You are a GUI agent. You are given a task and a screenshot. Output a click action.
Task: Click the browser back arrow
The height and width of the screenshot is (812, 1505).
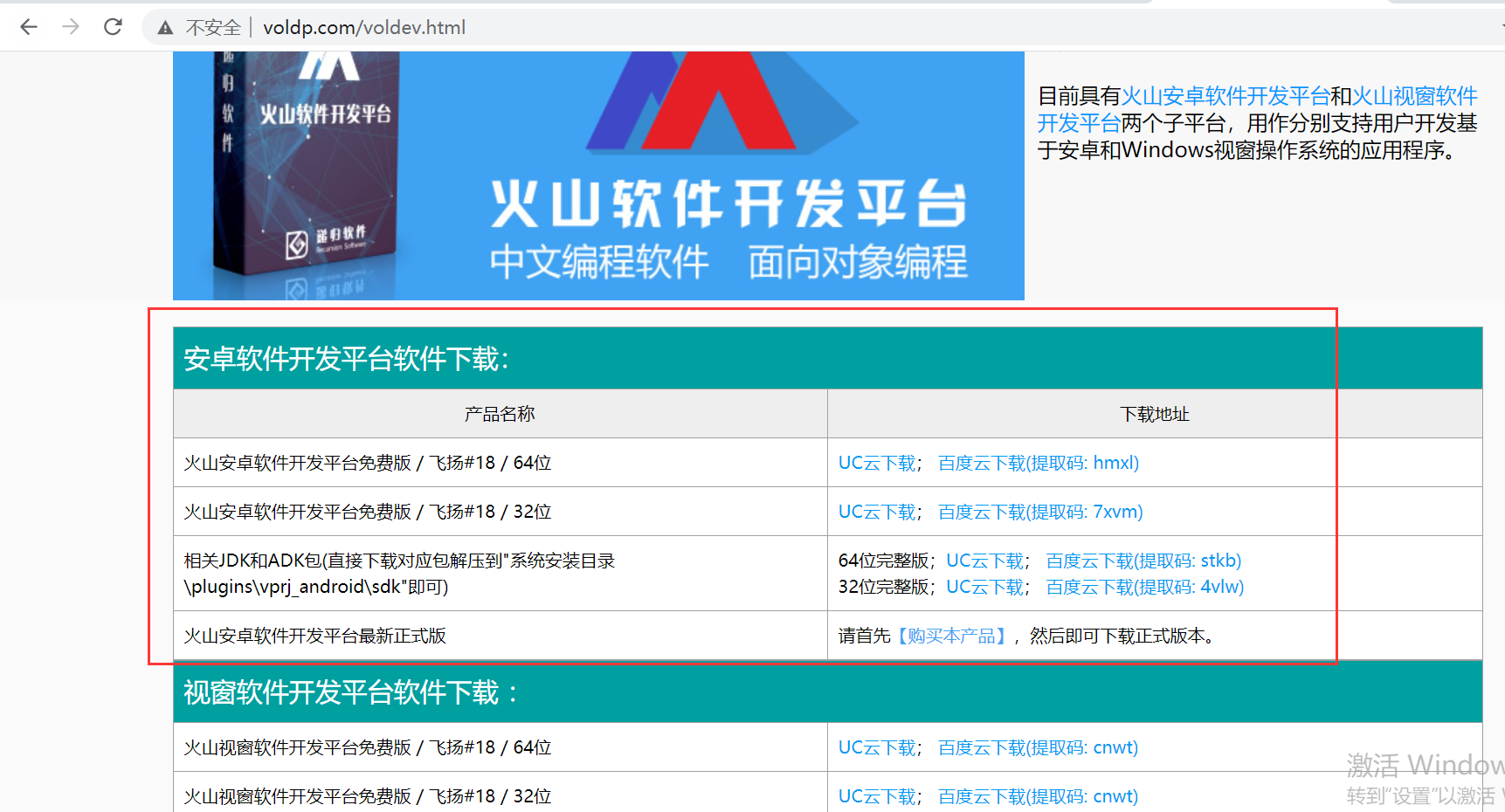click(x=29, y=27)
